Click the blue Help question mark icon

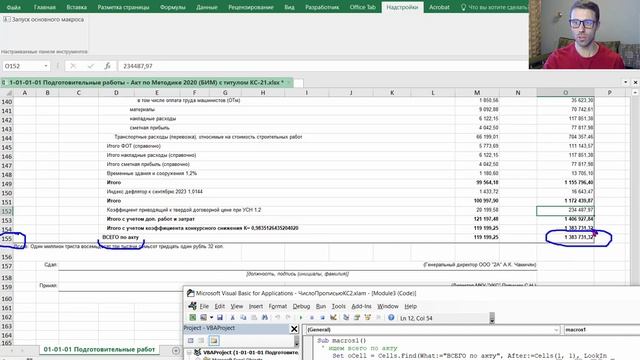tap(391, 318)
